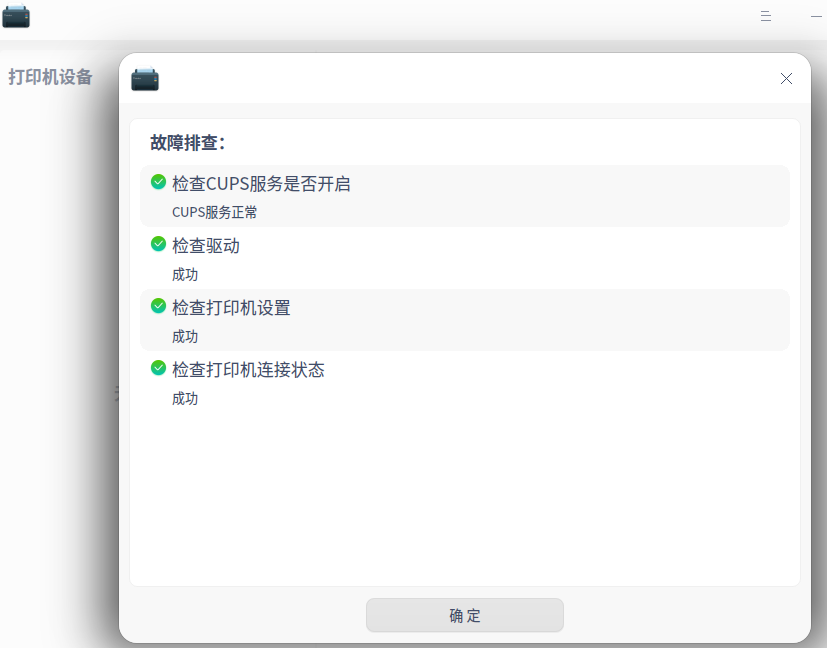Close the troubleshooting dialog with the X
The width and height of the screenshot is (827, 648).
pyautogui.click(x=786, y=78)
